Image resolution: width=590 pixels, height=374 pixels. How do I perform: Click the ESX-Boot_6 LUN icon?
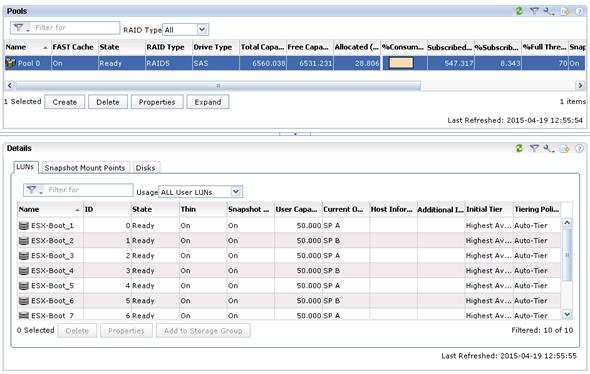pos(24,301)
